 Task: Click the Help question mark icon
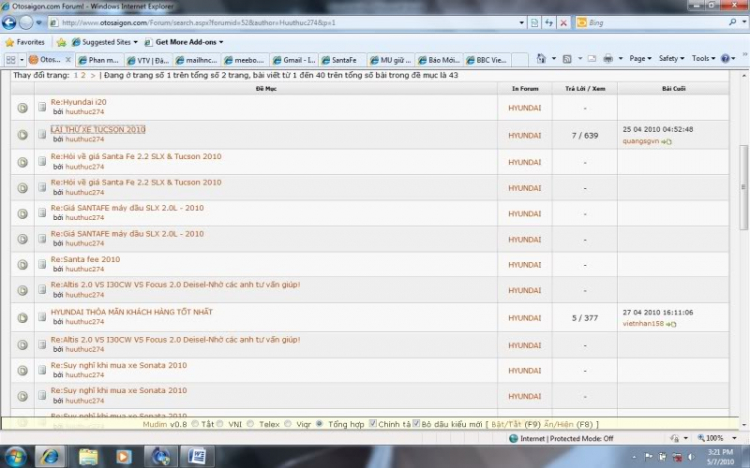tap(725, 58)
